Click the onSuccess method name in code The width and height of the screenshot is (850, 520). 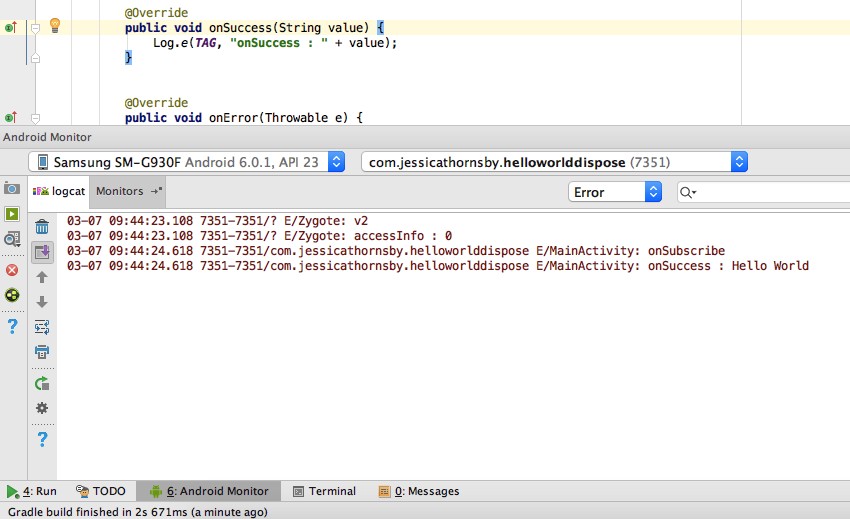240,28
